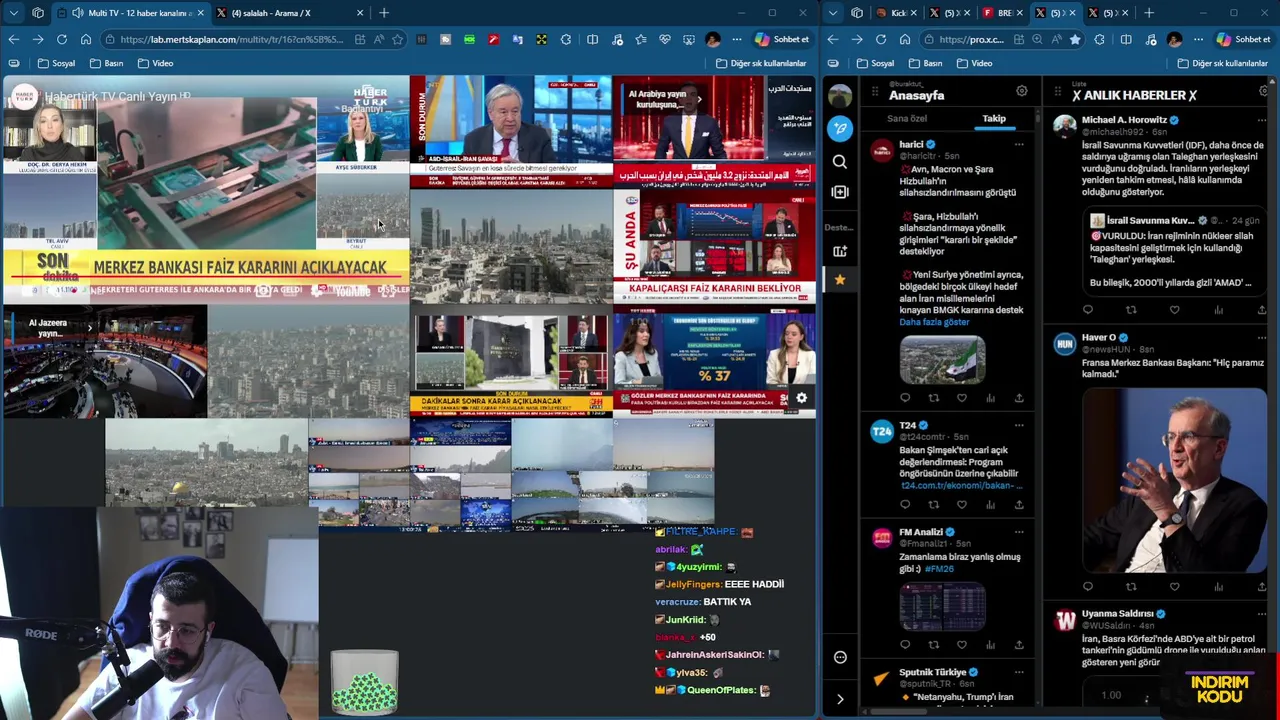Like Michael A. Horowitz post

pyautogui.click(x=1175, y=310)
